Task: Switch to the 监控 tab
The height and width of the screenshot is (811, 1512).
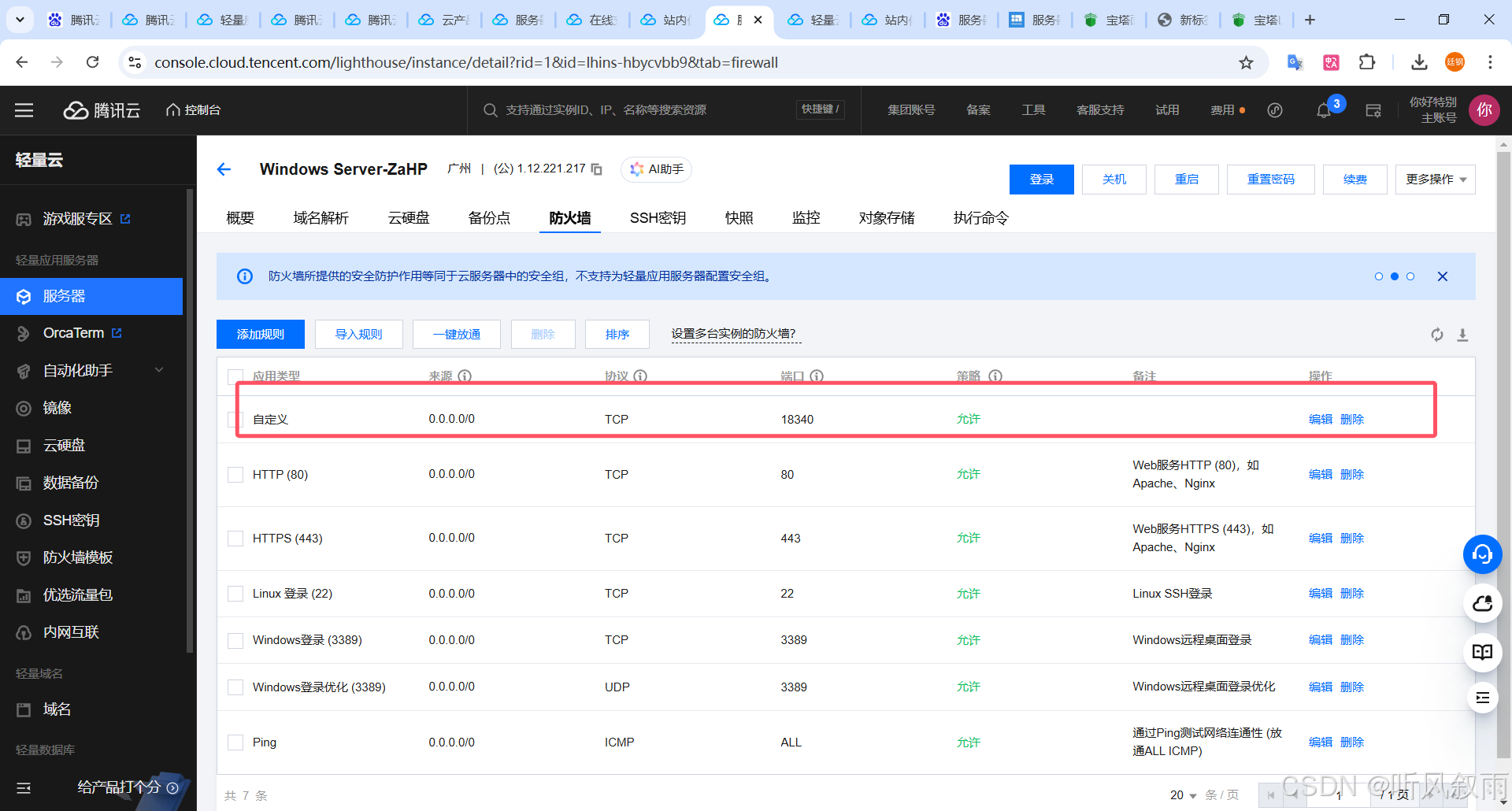Action: (806, 218)
